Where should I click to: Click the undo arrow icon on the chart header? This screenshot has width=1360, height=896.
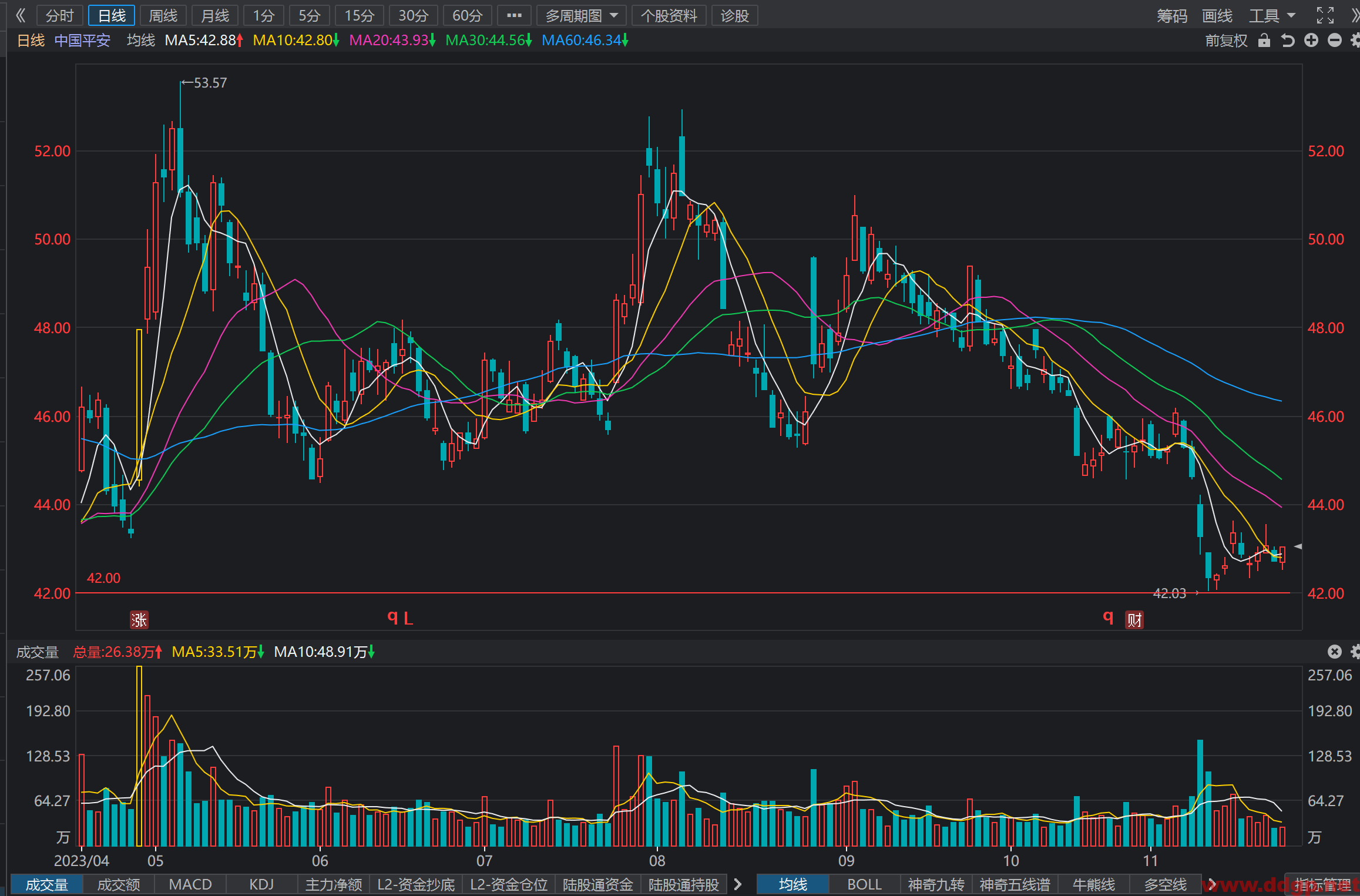(x=1288, y=41)
